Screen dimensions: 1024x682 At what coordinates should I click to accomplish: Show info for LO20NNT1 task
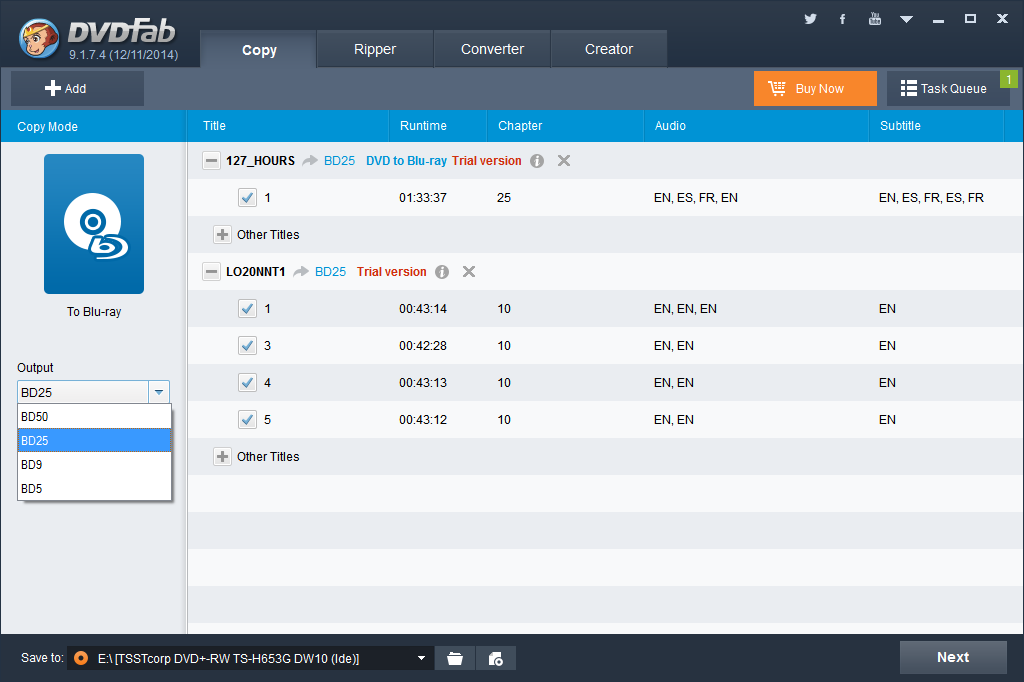442,272
